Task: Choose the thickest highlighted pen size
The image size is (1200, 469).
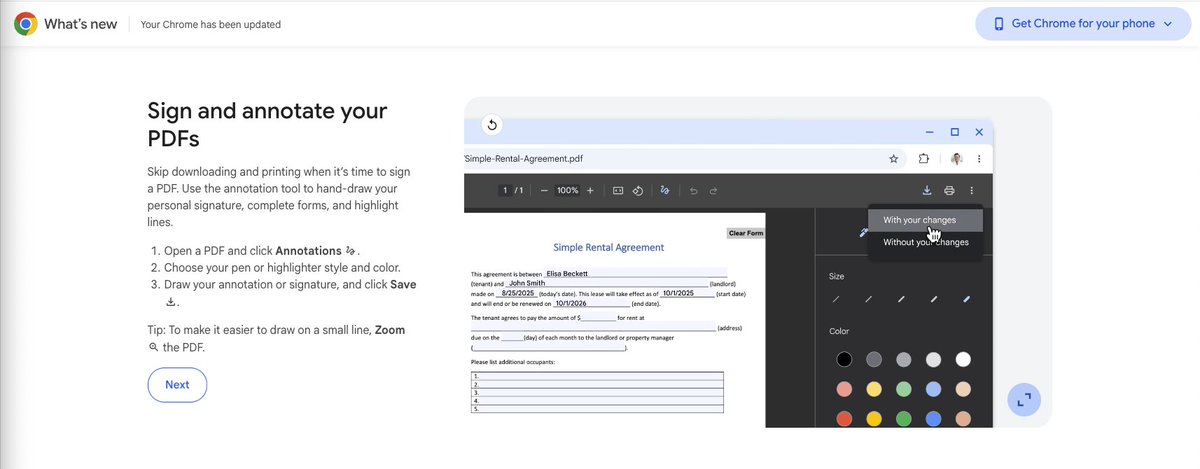Action: point(966,299)
